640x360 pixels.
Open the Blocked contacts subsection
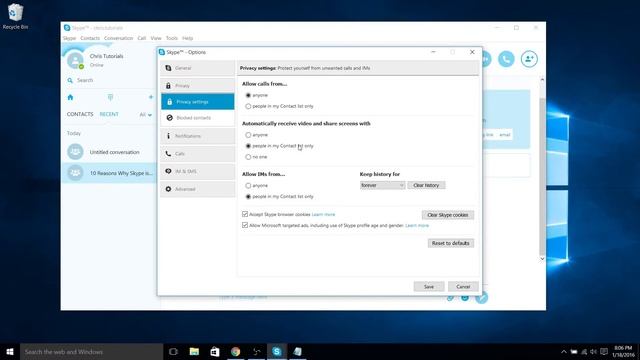click(198, 118)
